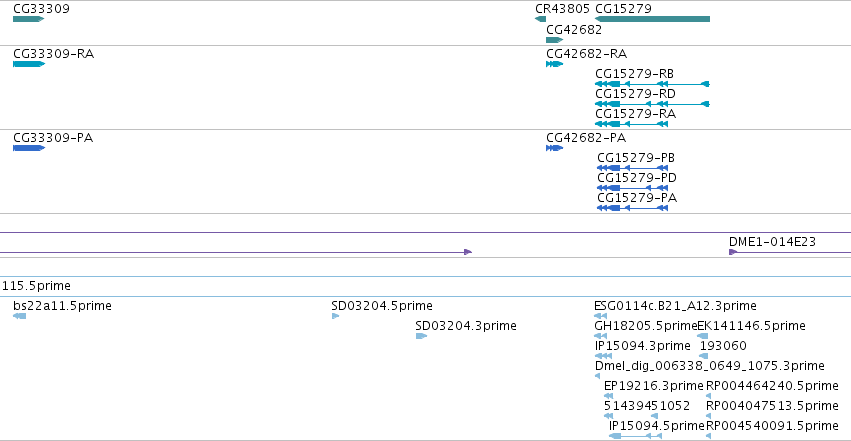
Task: Click the RP004464240.5prime label
Action: pyautogui.click(x=772, y=386)
